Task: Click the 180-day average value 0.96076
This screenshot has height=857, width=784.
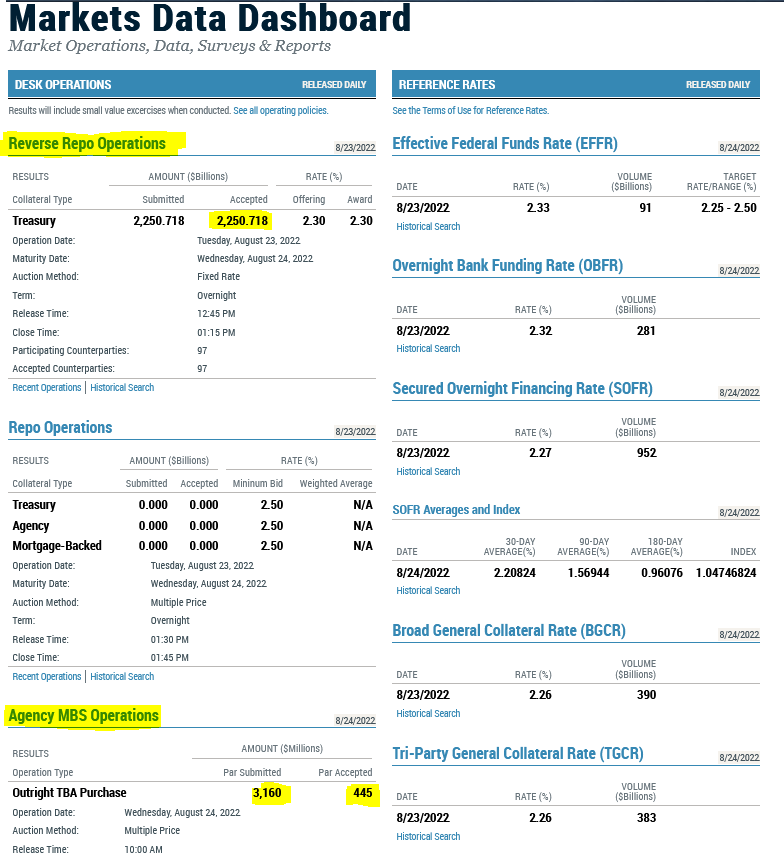Action: pos(662,573)
